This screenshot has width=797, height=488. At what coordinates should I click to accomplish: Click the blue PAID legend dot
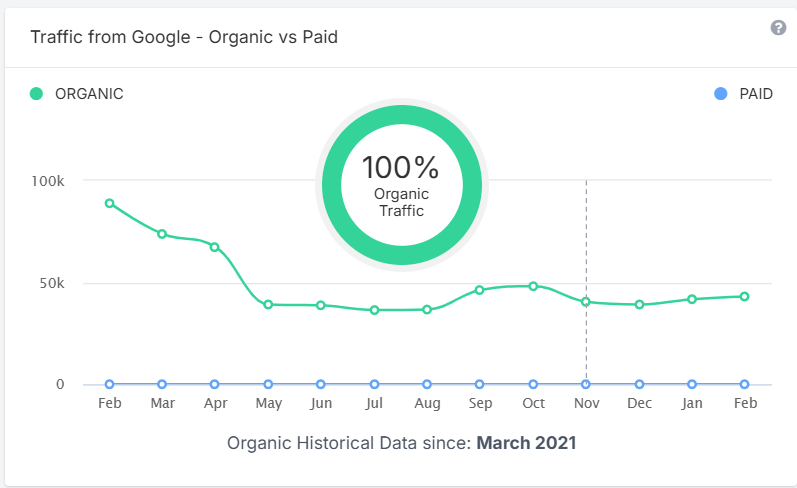pos(720,94)
